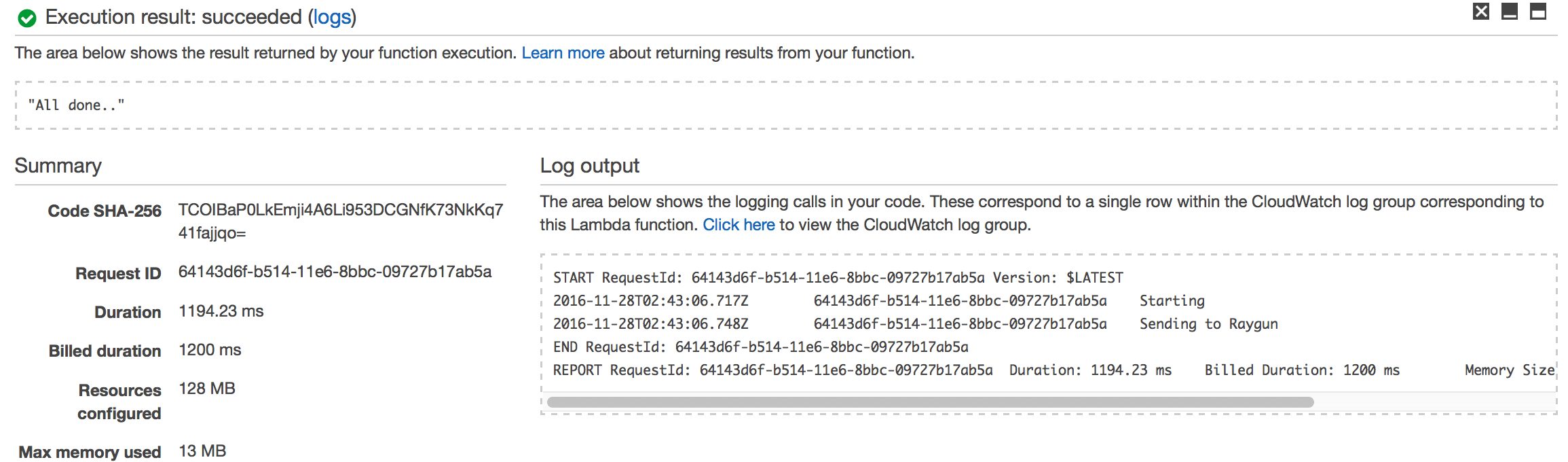Viewport: 1568px width, 462px height.
Task: Open the CloudWatch log group via Click here
Action: [x=739, y=225]
